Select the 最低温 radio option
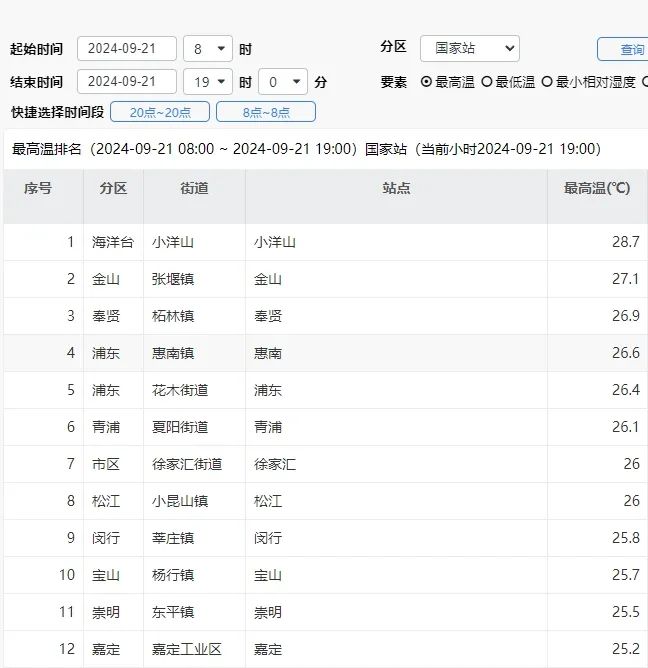The height and width of the screenshot is (668, 648). (487, 82)
